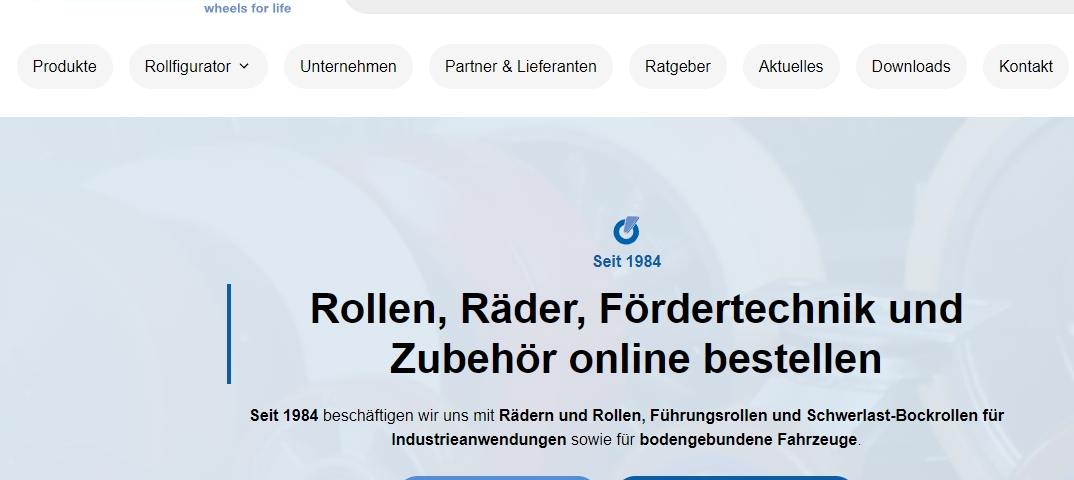Click the 'wheels for life' logo tagline
The width and height of the screenshot is (1074, 480).
(x=247, y=8)
